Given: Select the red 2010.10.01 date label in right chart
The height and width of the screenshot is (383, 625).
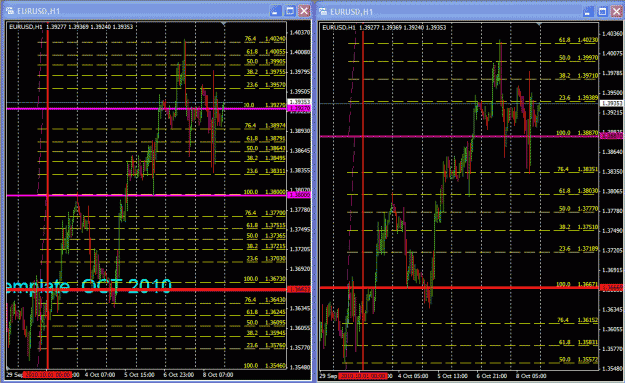Looking at the screenshot, I should click(x=362, y=376).
